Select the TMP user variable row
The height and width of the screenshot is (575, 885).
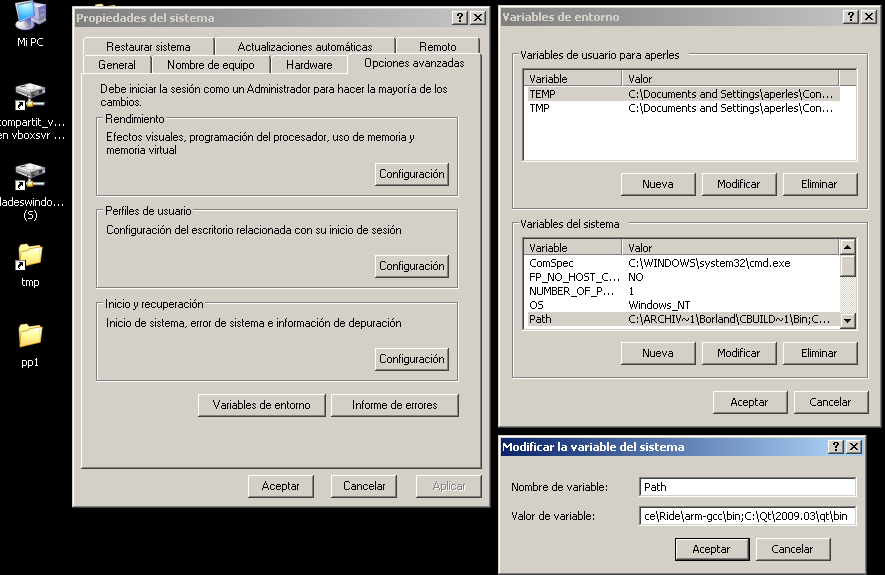[x=684, y=108]
